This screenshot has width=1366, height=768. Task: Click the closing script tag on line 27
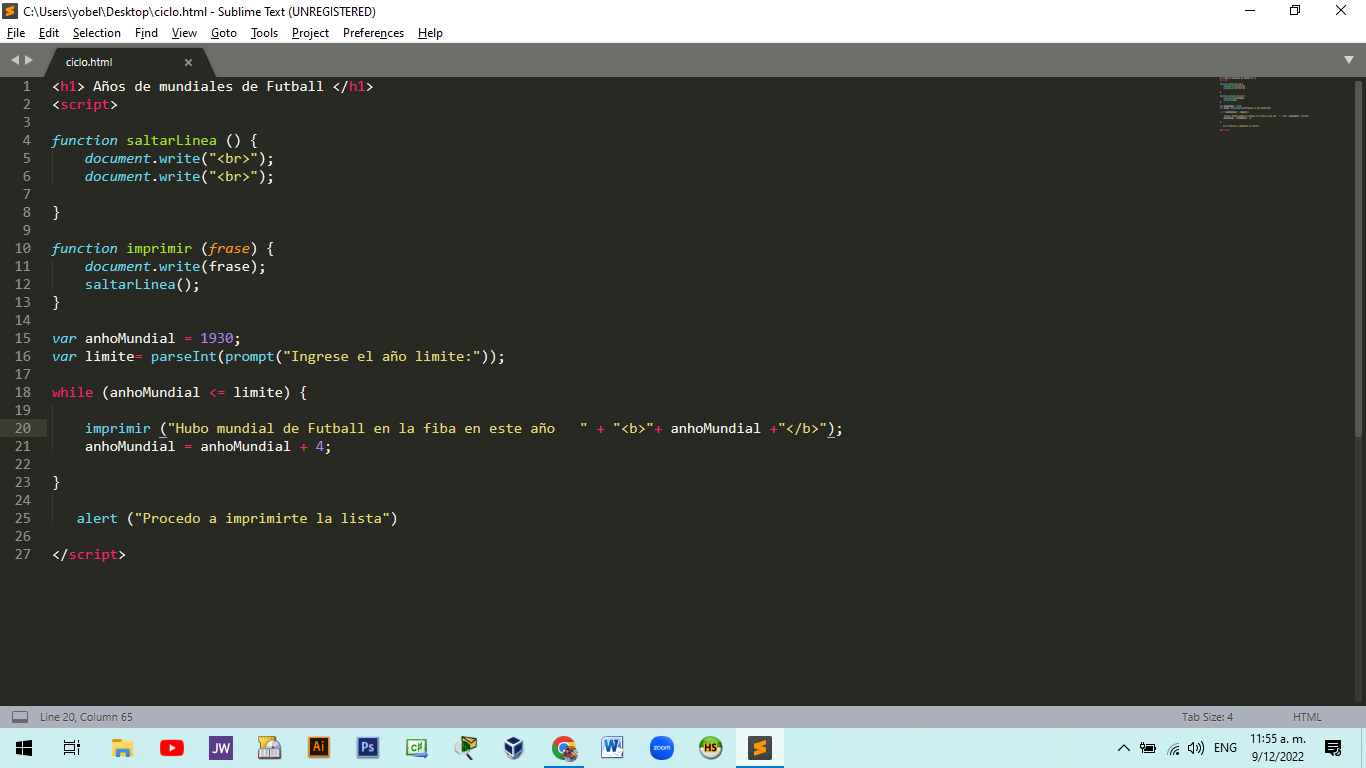point(89,554)
